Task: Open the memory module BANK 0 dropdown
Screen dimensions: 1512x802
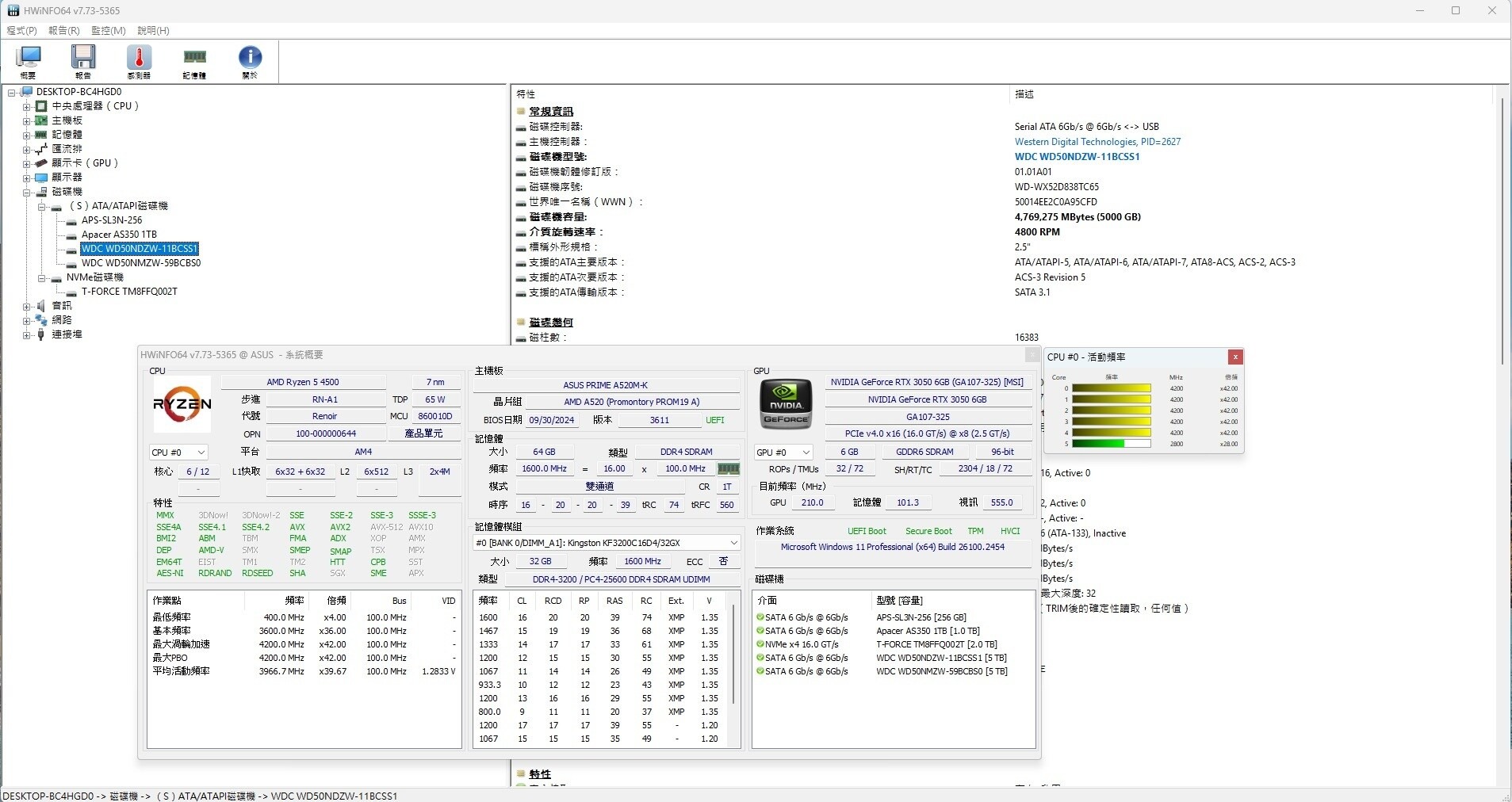Action: click(607, 543)
